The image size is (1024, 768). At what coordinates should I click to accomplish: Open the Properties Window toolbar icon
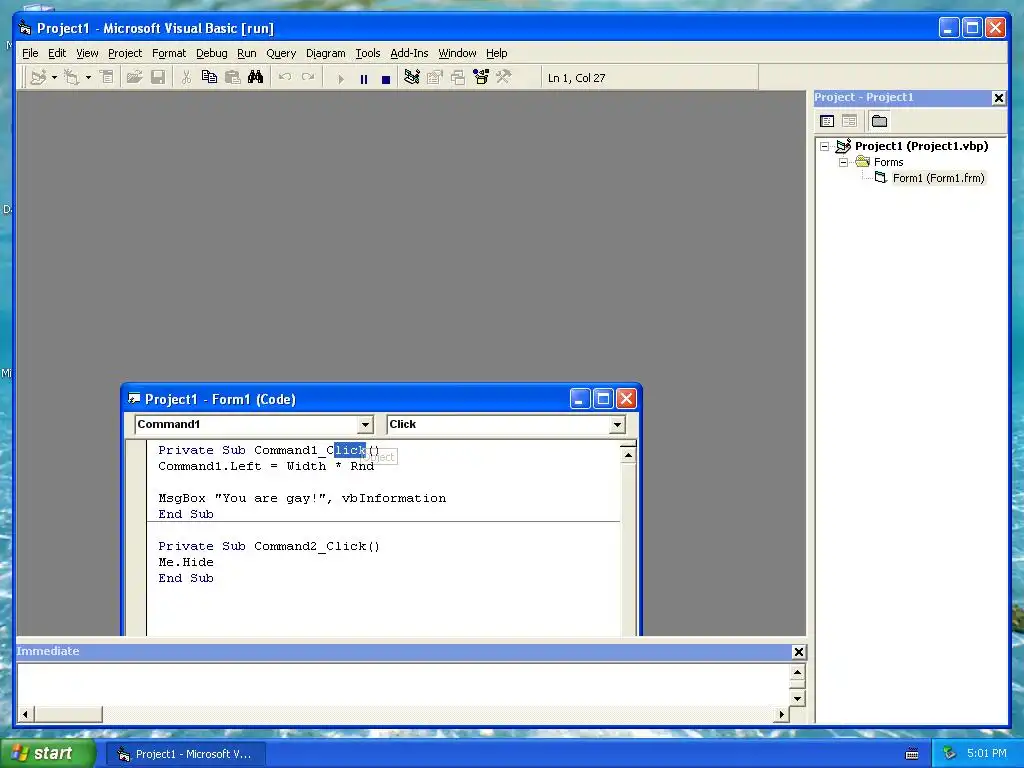click(434, 78)
